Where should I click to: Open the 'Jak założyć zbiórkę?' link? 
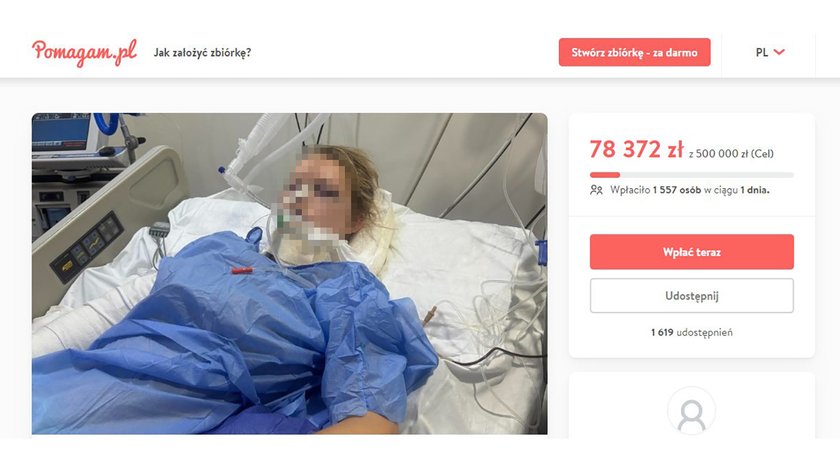pos(202,53)
